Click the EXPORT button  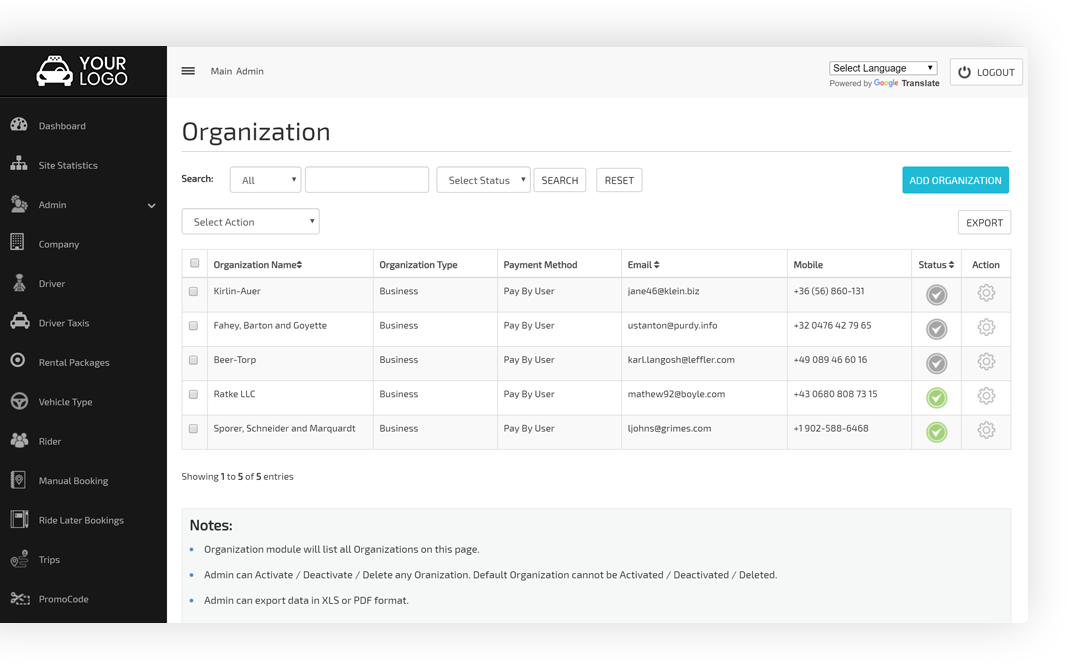[x=984, y=222]
